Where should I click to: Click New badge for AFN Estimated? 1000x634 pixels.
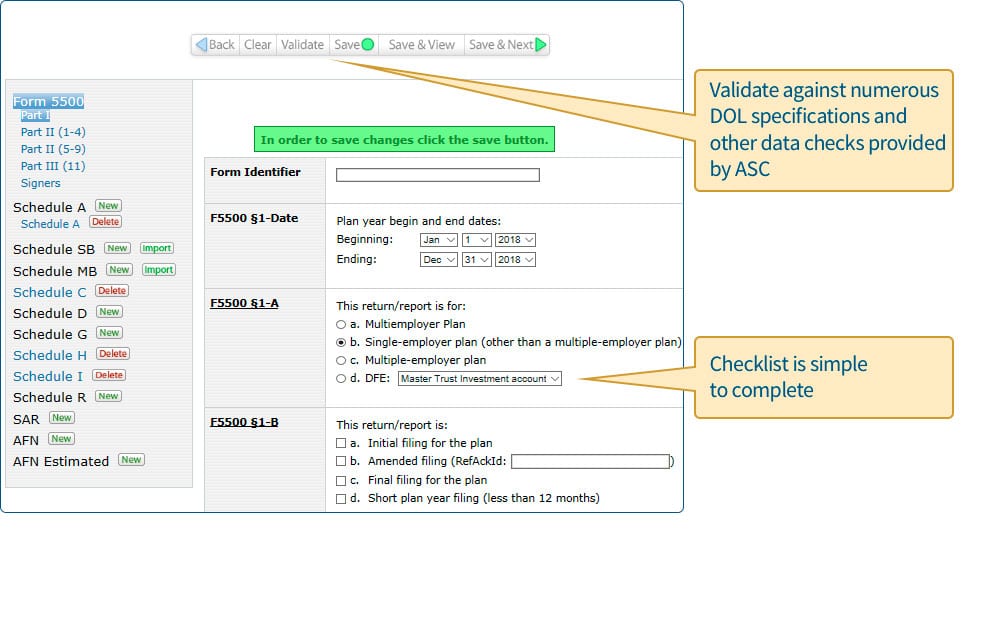click(x=131, y=459)
